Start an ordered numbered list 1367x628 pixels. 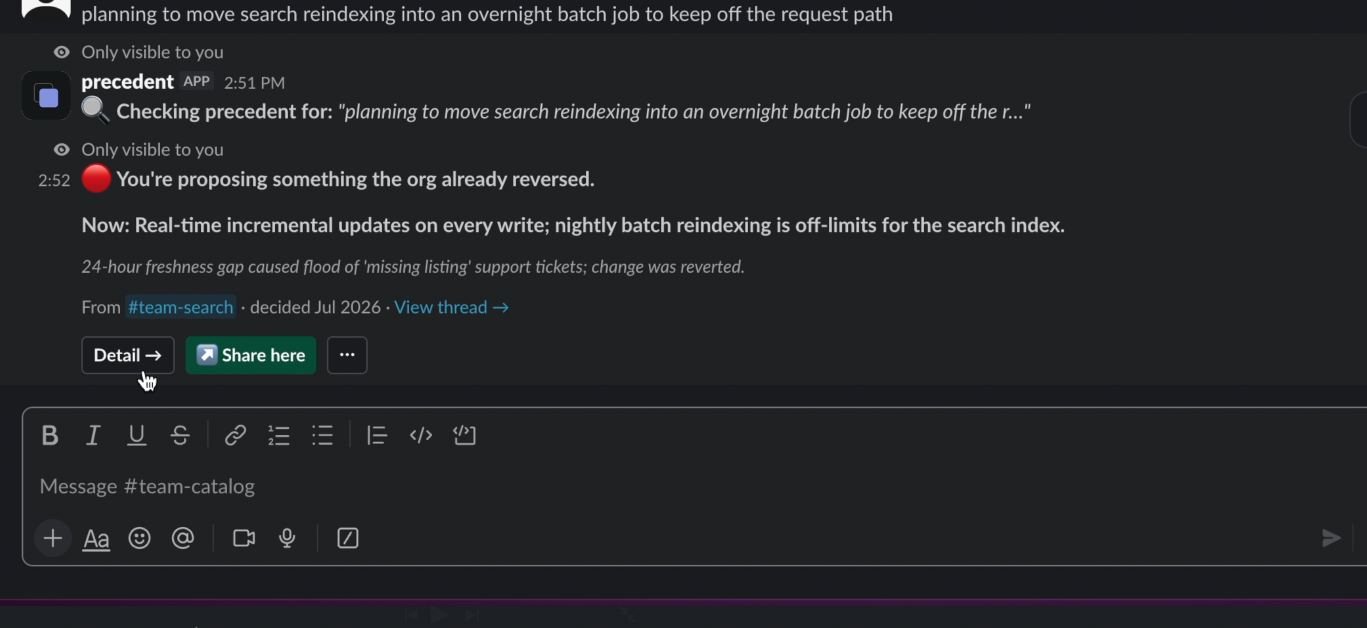(x=279, y=435)
